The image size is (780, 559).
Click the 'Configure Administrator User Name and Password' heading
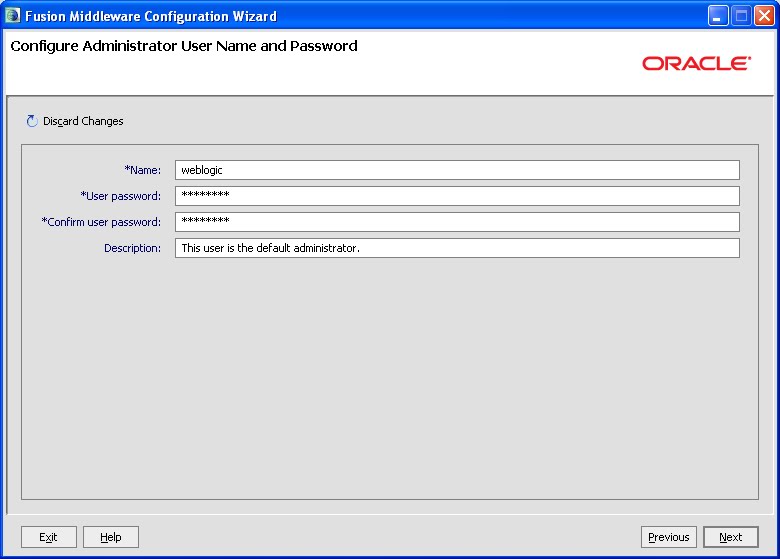coord(184,46)
